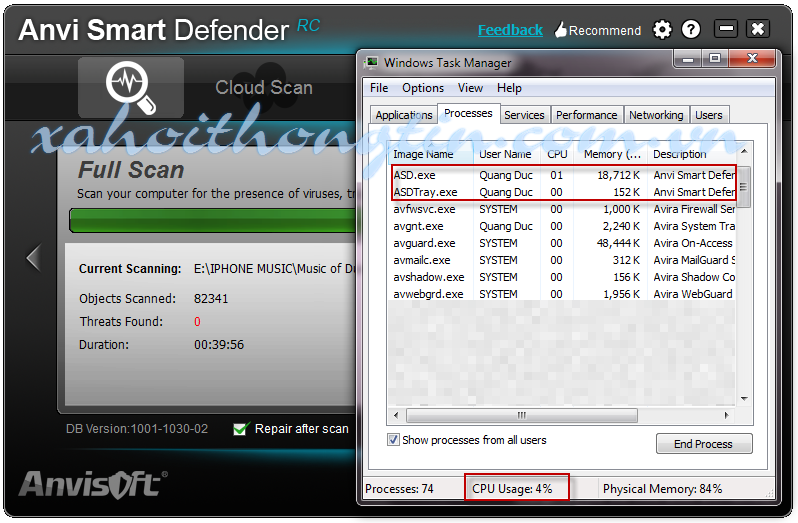This screenshot has height=523, width=798.
Task: Minimize the Anvi Smart Defender window
Action: click(x=726, y=28)
